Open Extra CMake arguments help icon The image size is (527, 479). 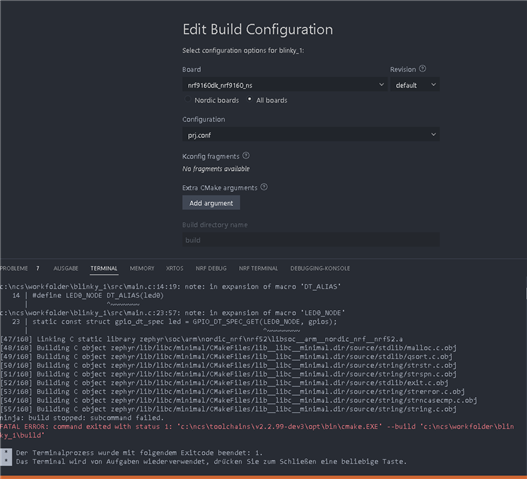point(264,187)
